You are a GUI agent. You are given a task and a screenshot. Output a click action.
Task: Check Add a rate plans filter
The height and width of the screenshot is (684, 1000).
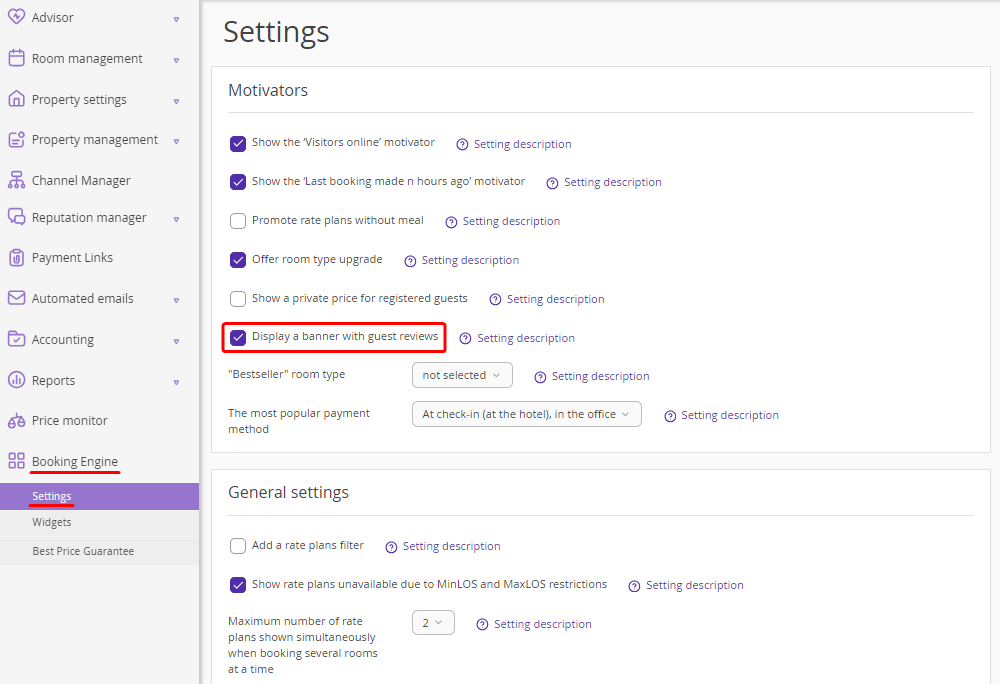(238, 546)
